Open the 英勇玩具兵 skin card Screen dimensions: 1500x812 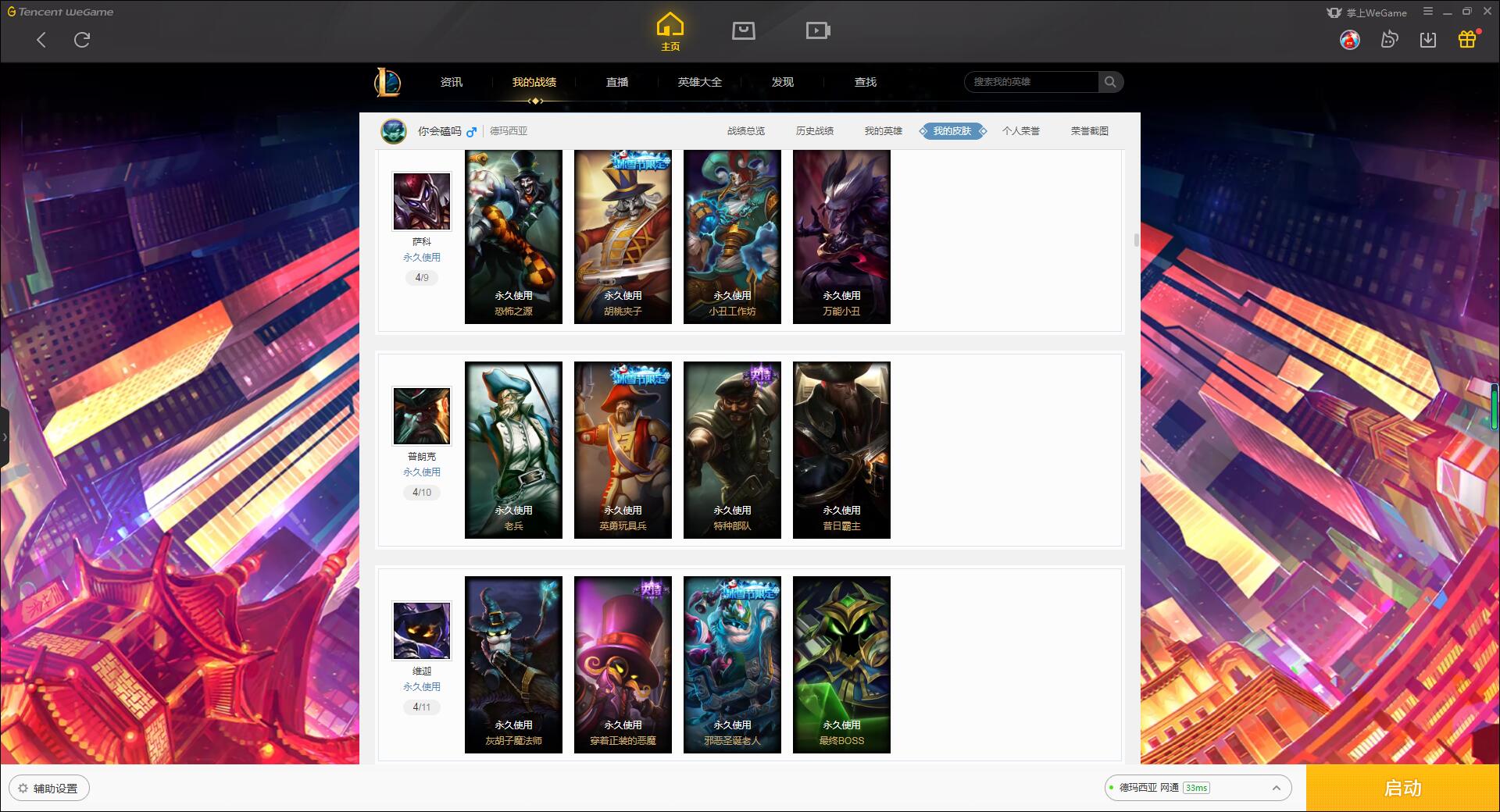[x=623, y=450]
